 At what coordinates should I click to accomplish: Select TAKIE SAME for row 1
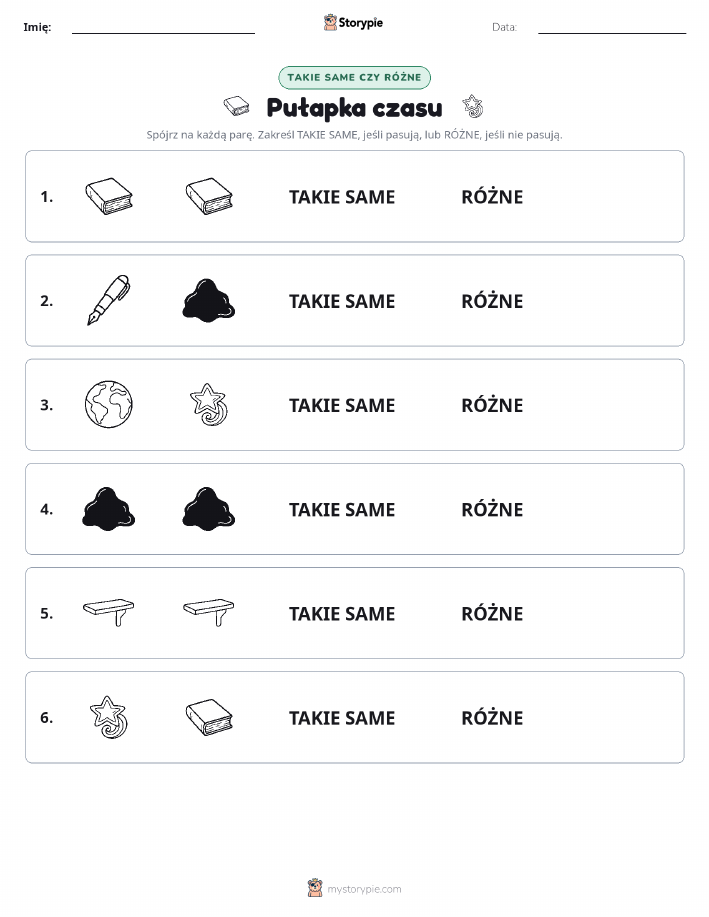tap(342, 197)
